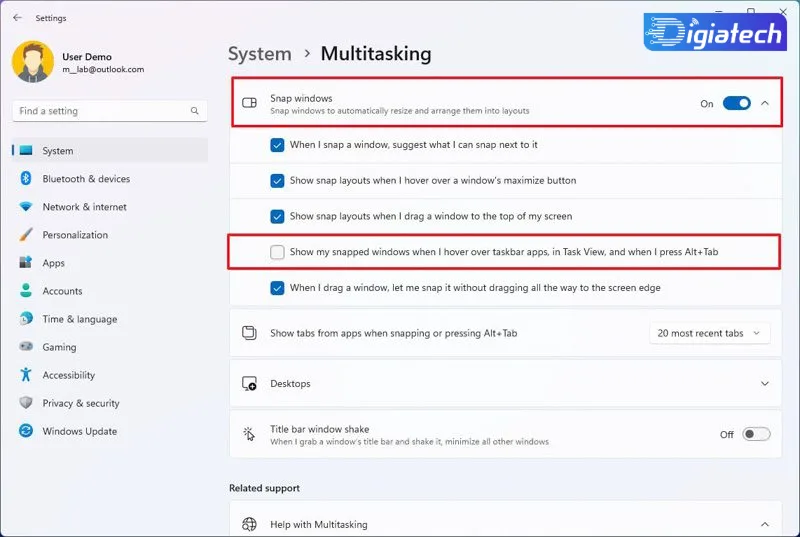Click the Help with Multitasking globe icon

coord(249,524)
